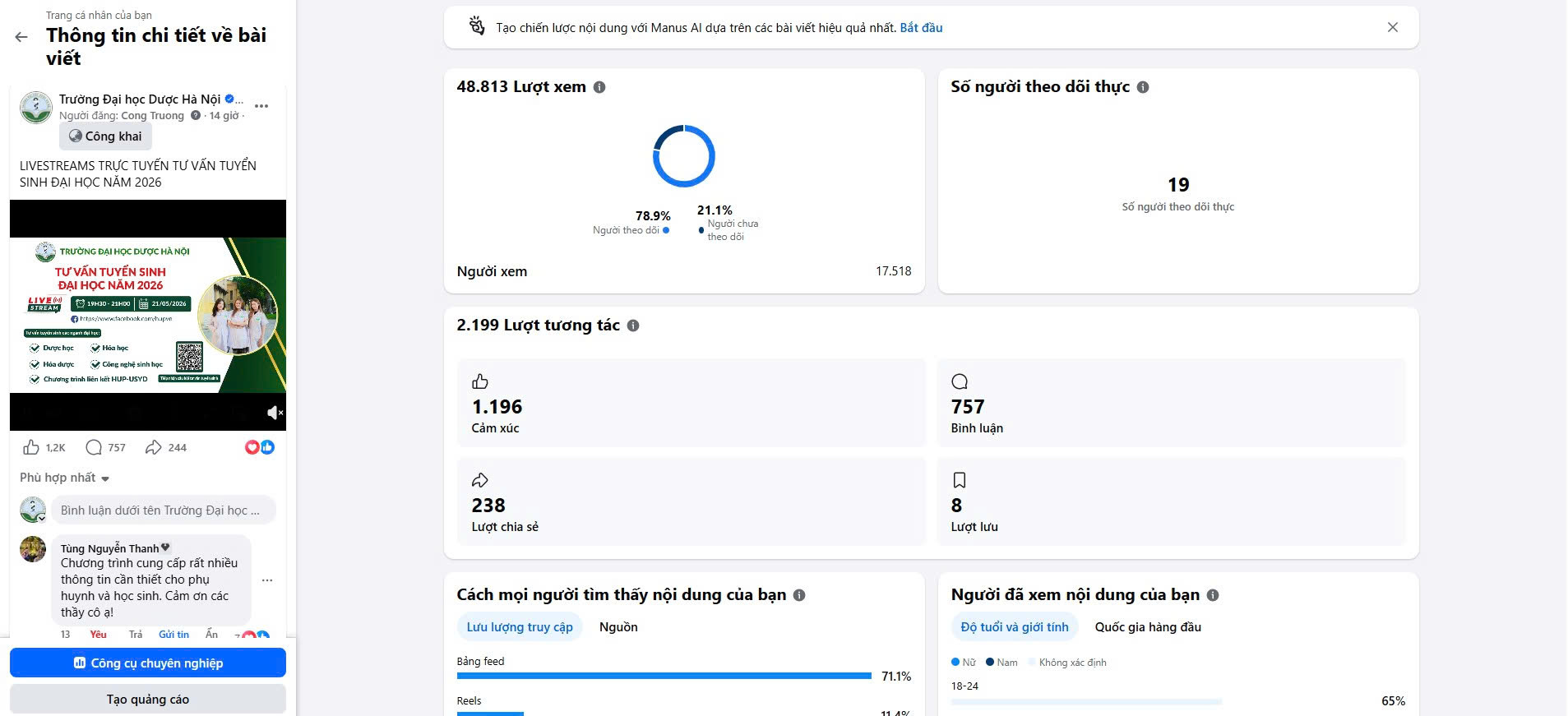Screen dimensions: 1568x716
Task: Open the info icon beside Người đã xem nội dung
Action: 1213,595
